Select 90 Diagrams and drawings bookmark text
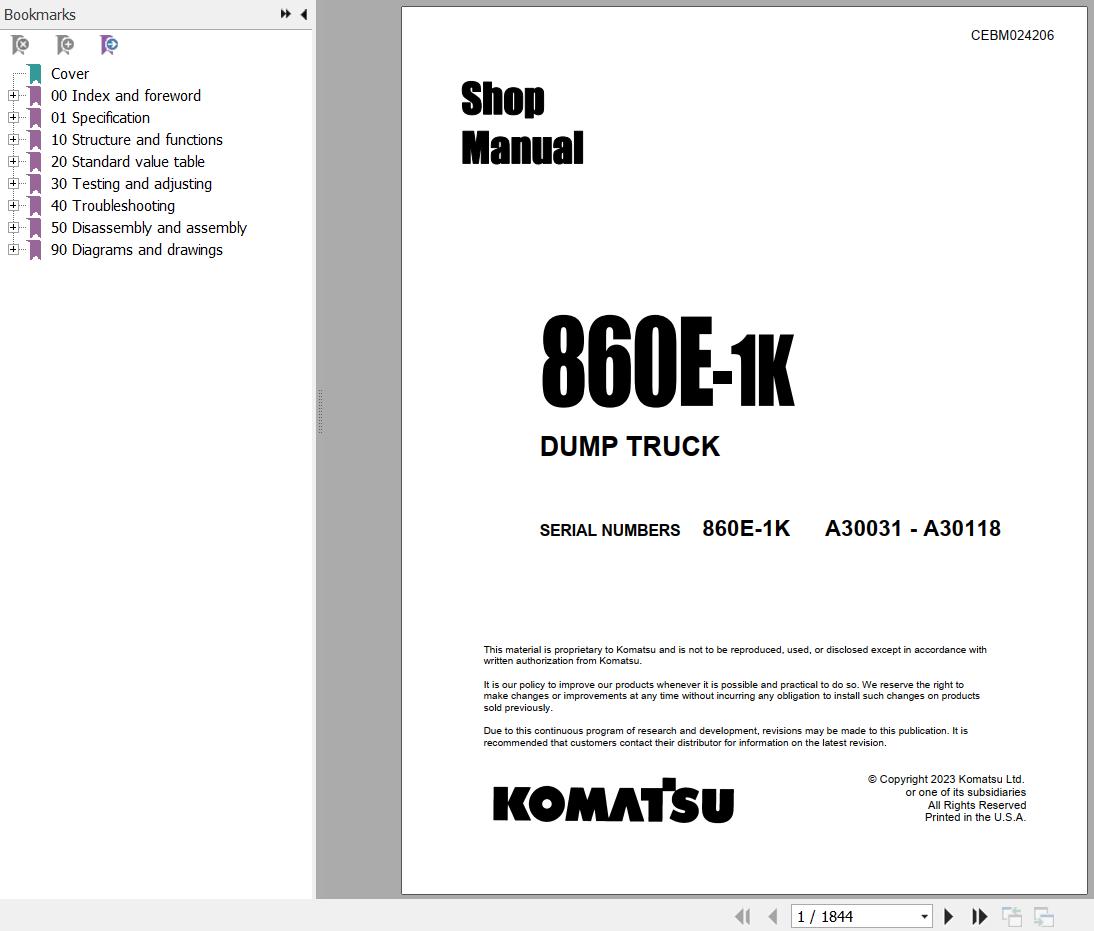 click(x=137, y=249)
